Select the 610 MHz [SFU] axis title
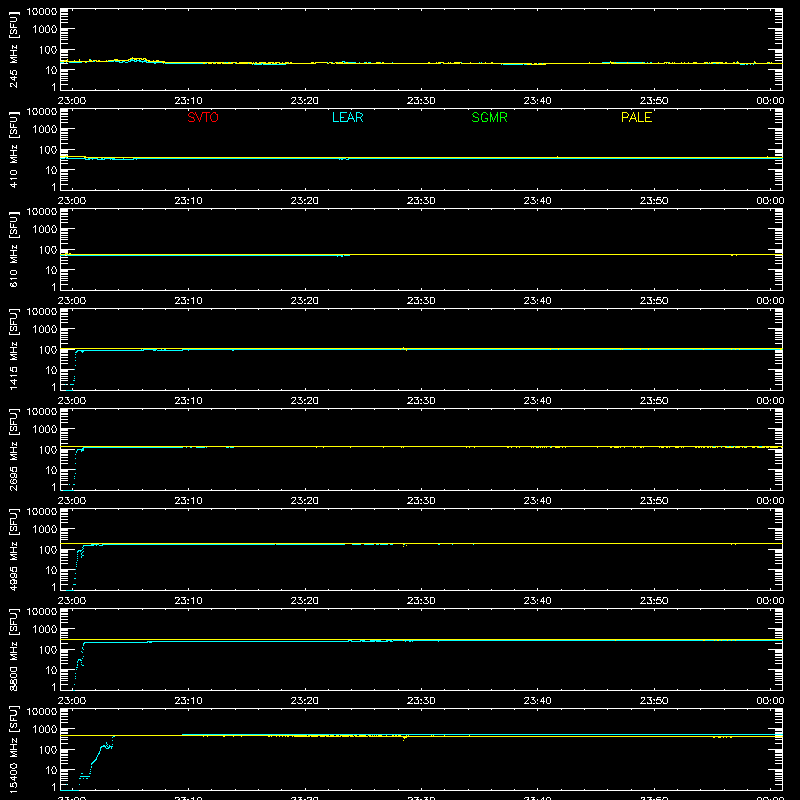800x800 pixels. pyautogui.click(x=13, y=249)
